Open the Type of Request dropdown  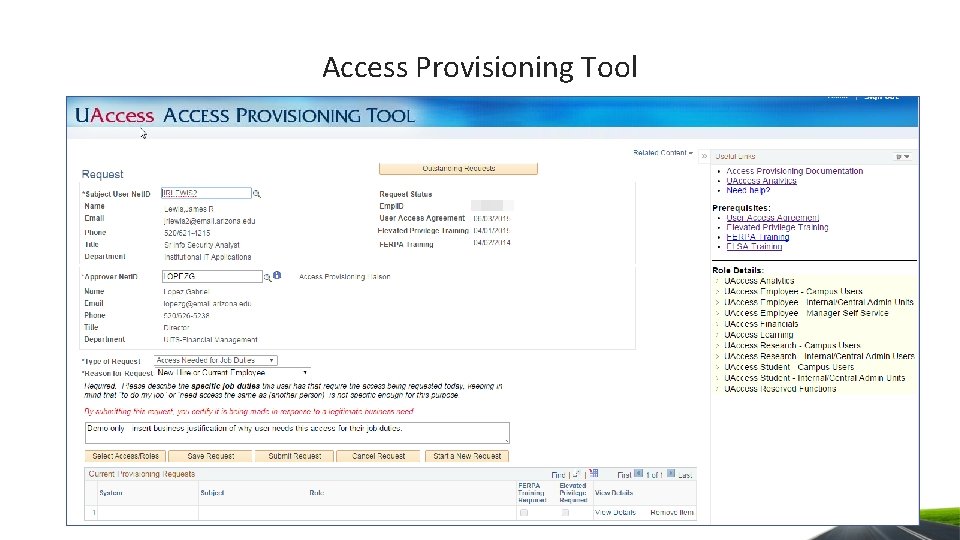[216, 361]
